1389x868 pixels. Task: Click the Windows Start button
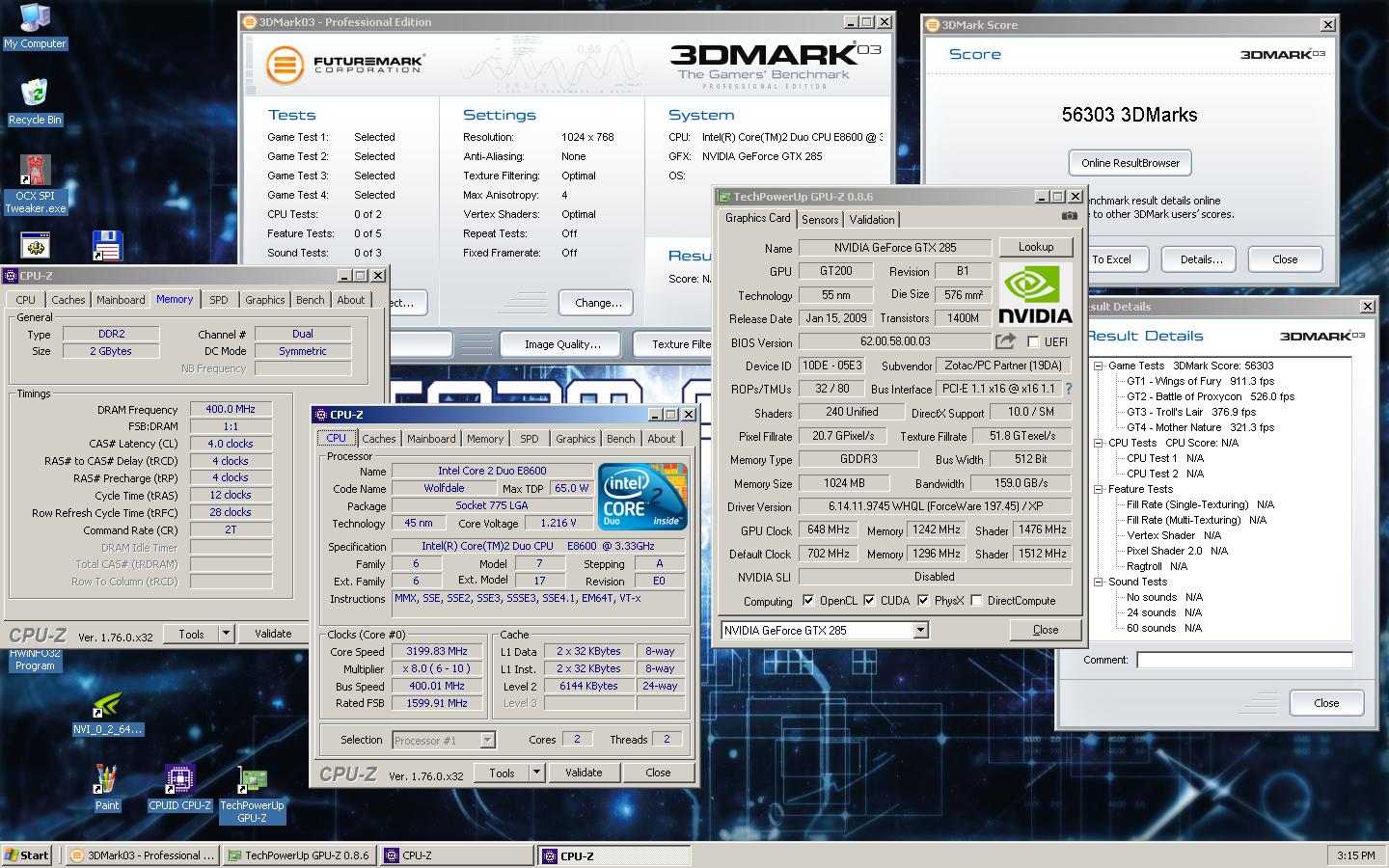pos(28,855)
